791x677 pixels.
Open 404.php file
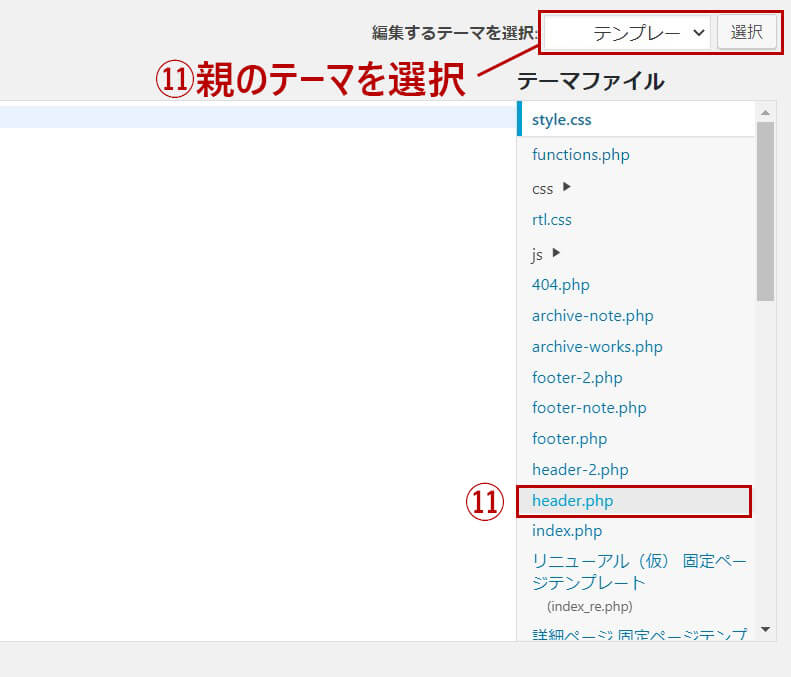click(x=560, y=285)
